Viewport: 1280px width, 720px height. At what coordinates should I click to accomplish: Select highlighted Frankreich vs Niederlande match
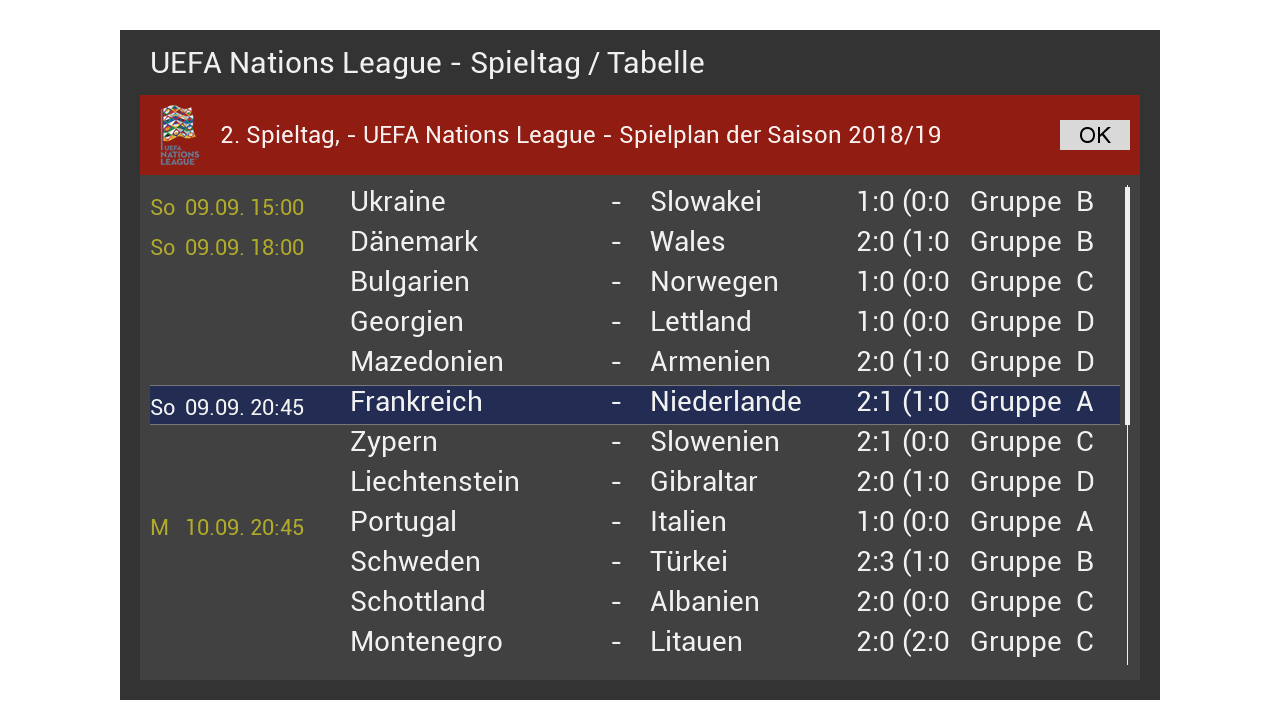coord(635,403)
